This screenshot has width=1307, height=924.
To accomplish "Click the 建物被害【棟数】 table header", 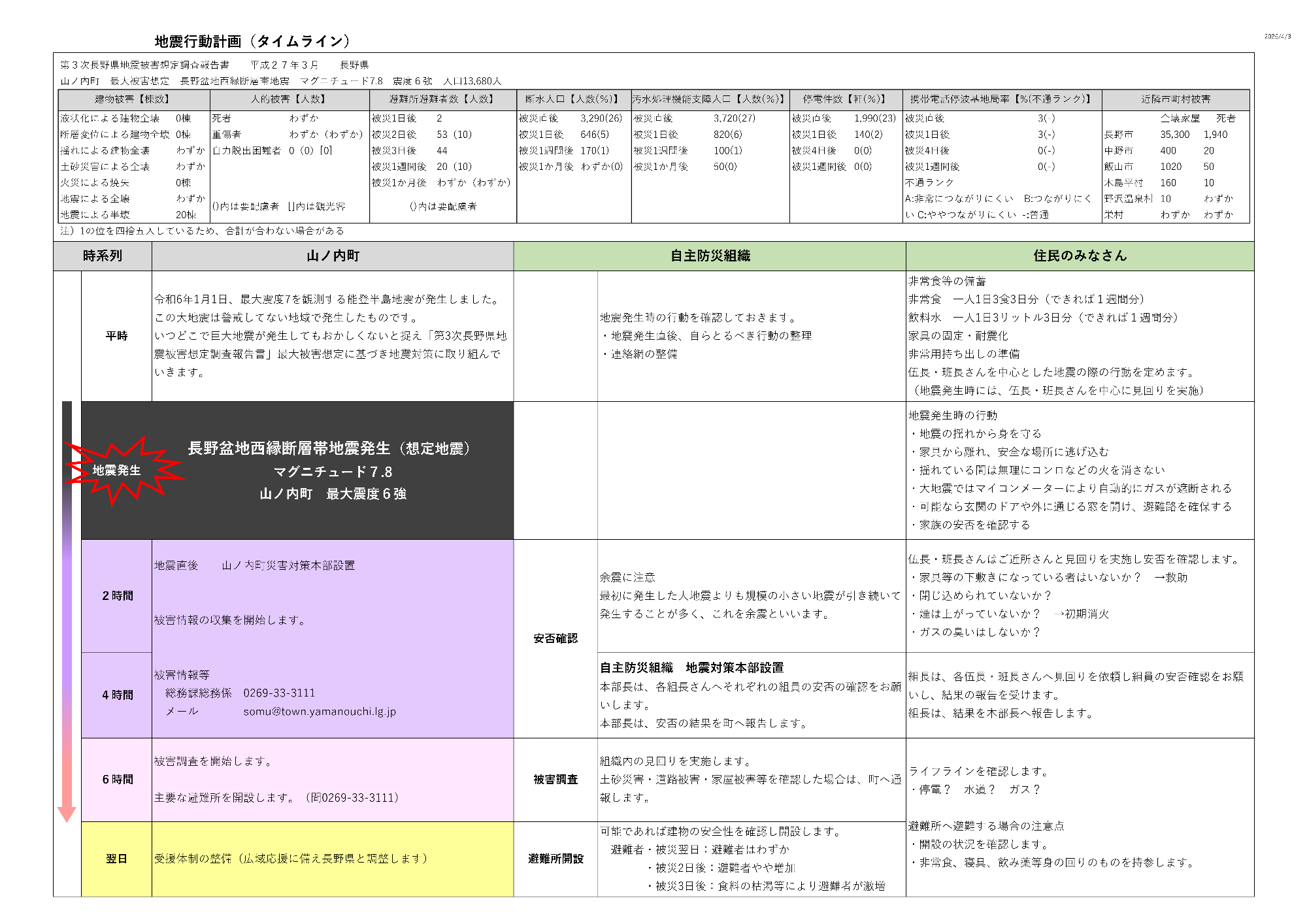I will click(x=133, y=99).
